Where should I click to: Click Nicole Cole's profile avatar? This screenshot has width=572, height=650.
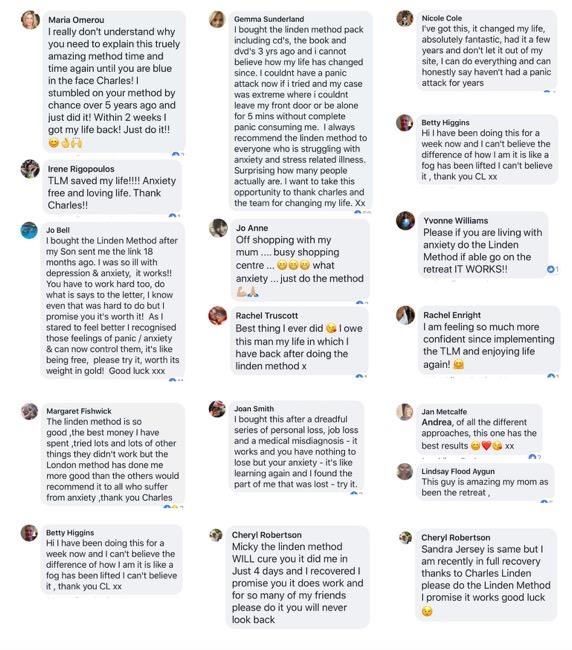click(x=405, y=18)
